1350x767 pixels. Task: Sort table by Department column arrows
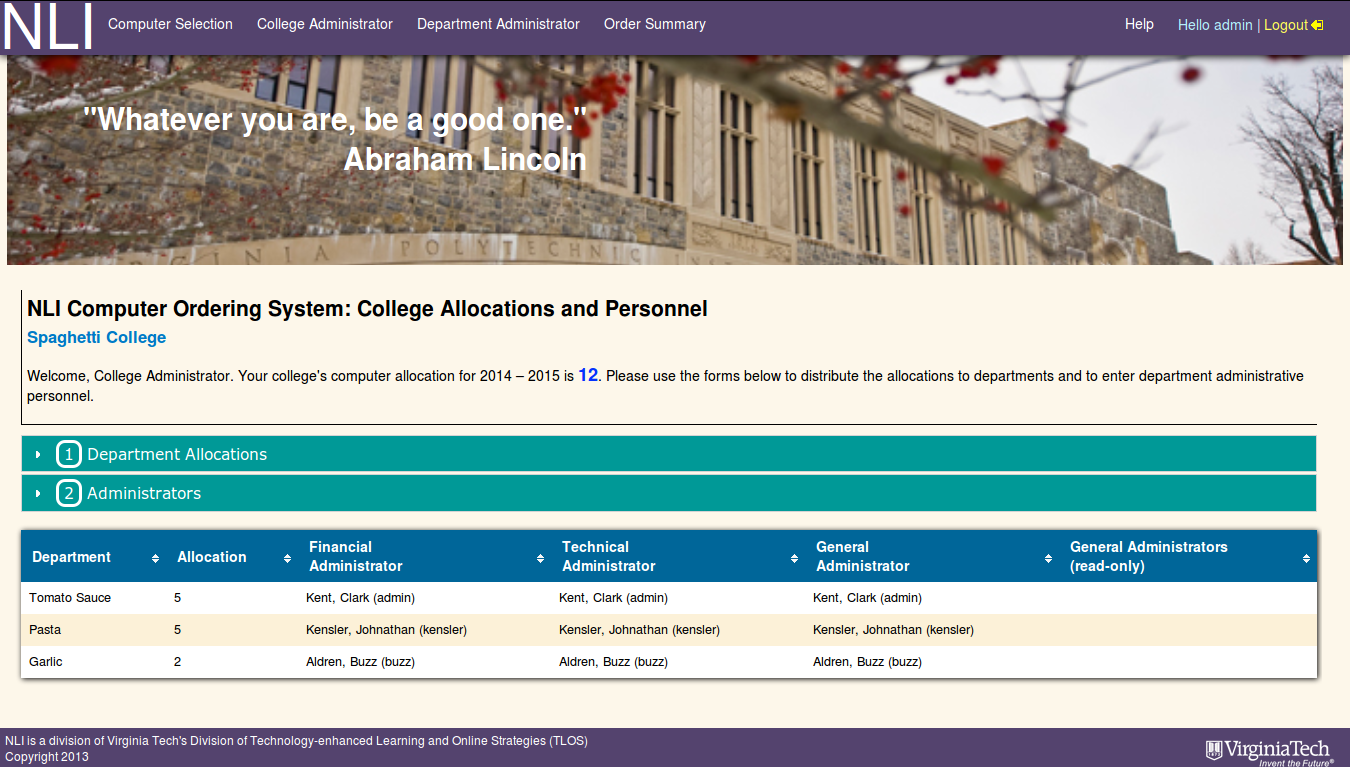[x=155, y=558]
